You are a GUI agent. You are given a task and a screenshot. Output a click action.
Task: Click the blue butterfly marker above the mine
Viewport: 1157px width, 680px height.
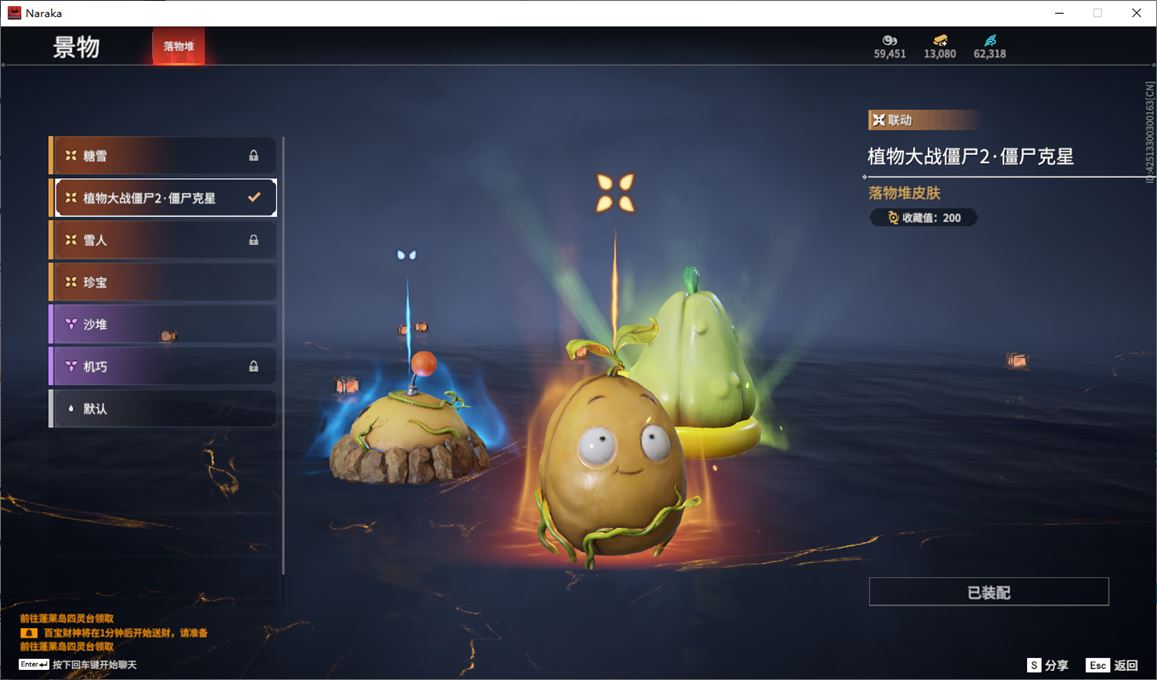coord(407,255)
